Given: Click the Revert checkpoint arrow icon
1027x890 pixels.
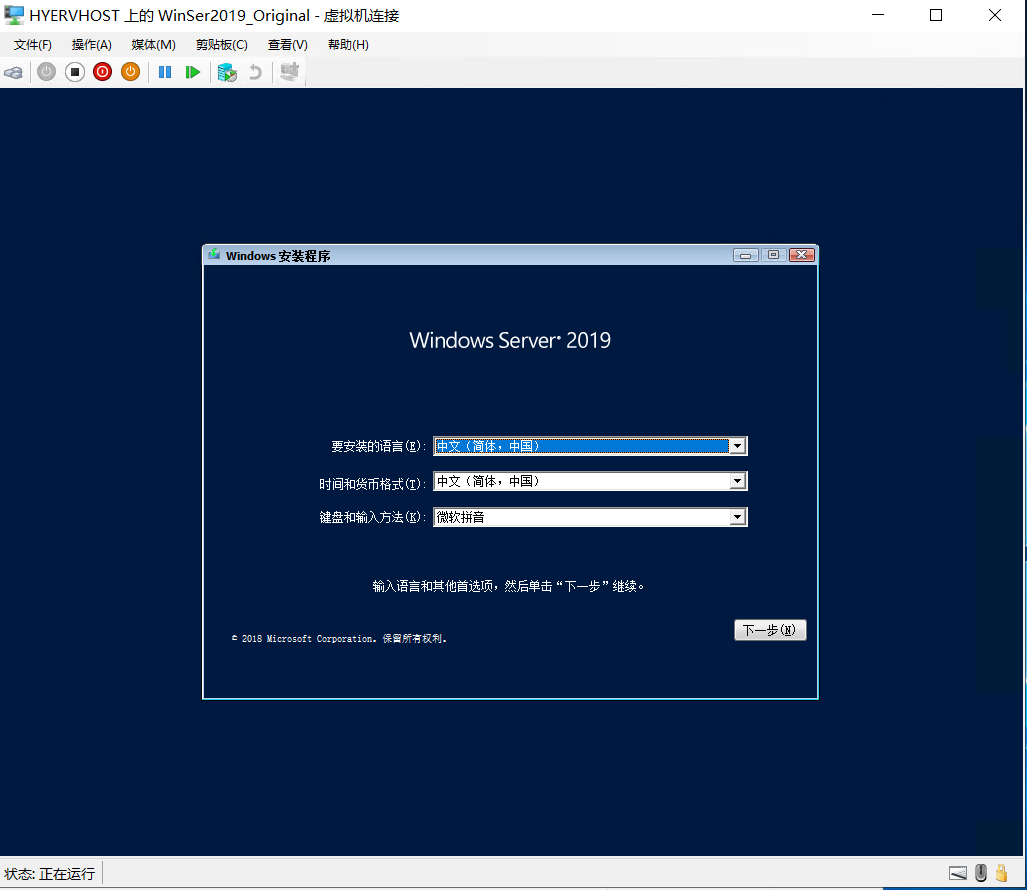Looking at the screenshot, I should 256,72.
